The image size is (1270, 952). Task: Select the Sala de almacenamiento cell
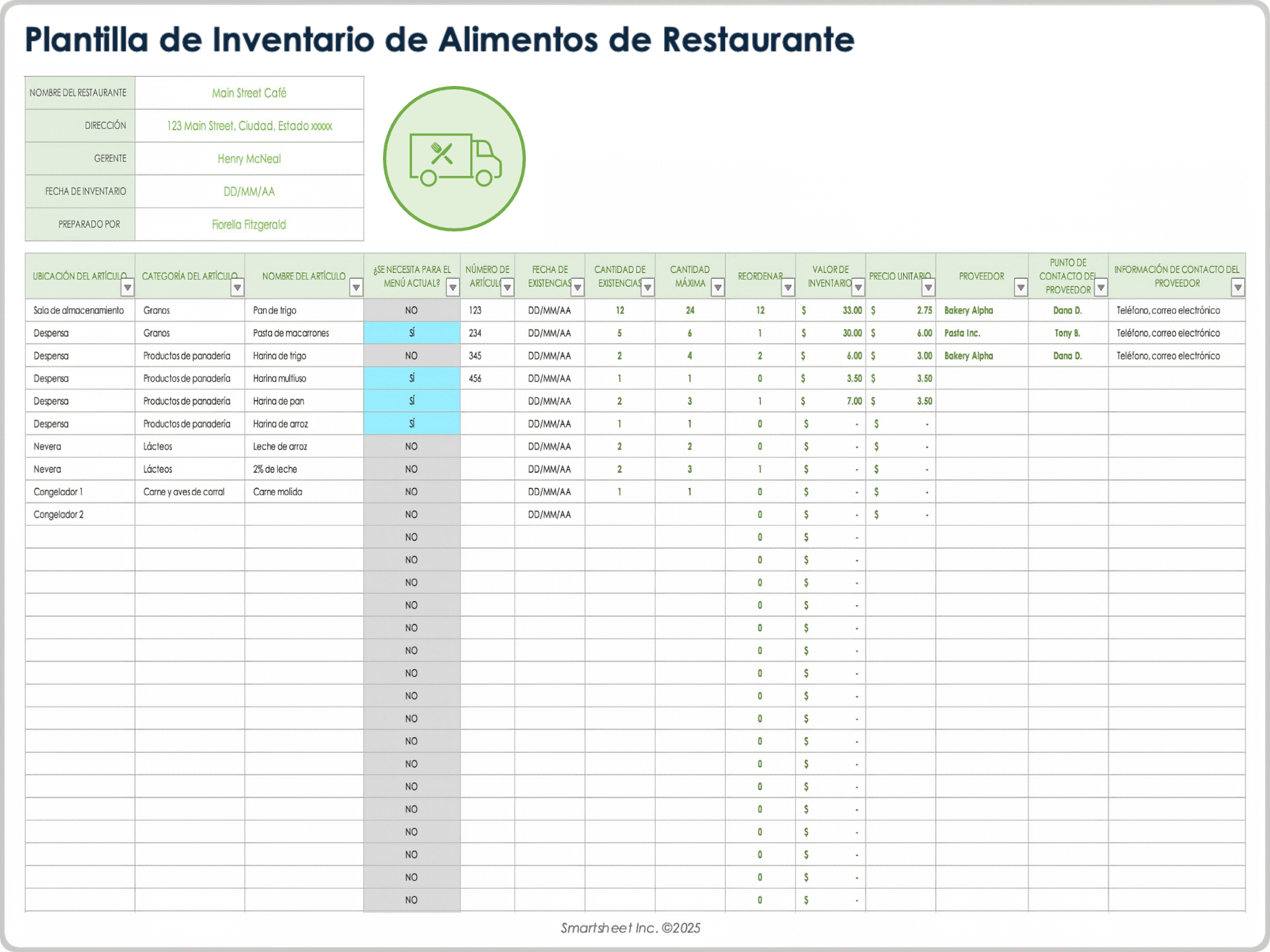[x=80, y=311]
